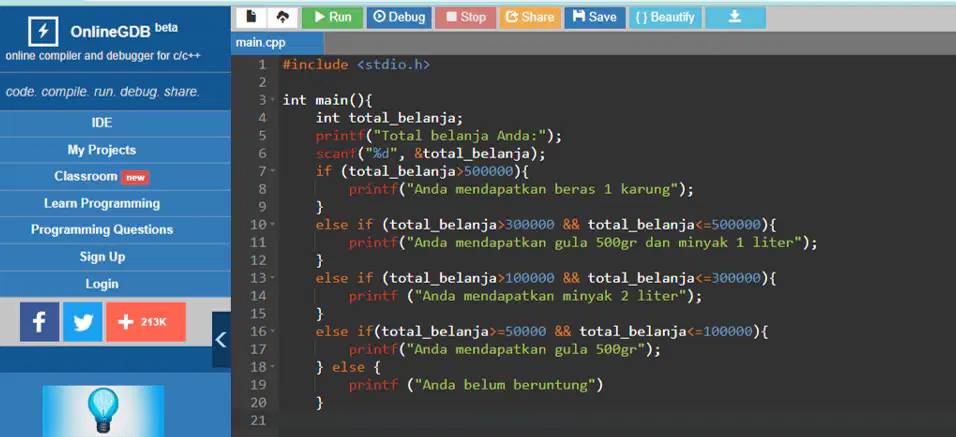The height and width of the screenshot is (437, 956).
Task: Run the program with Run button
Action: 332,18
